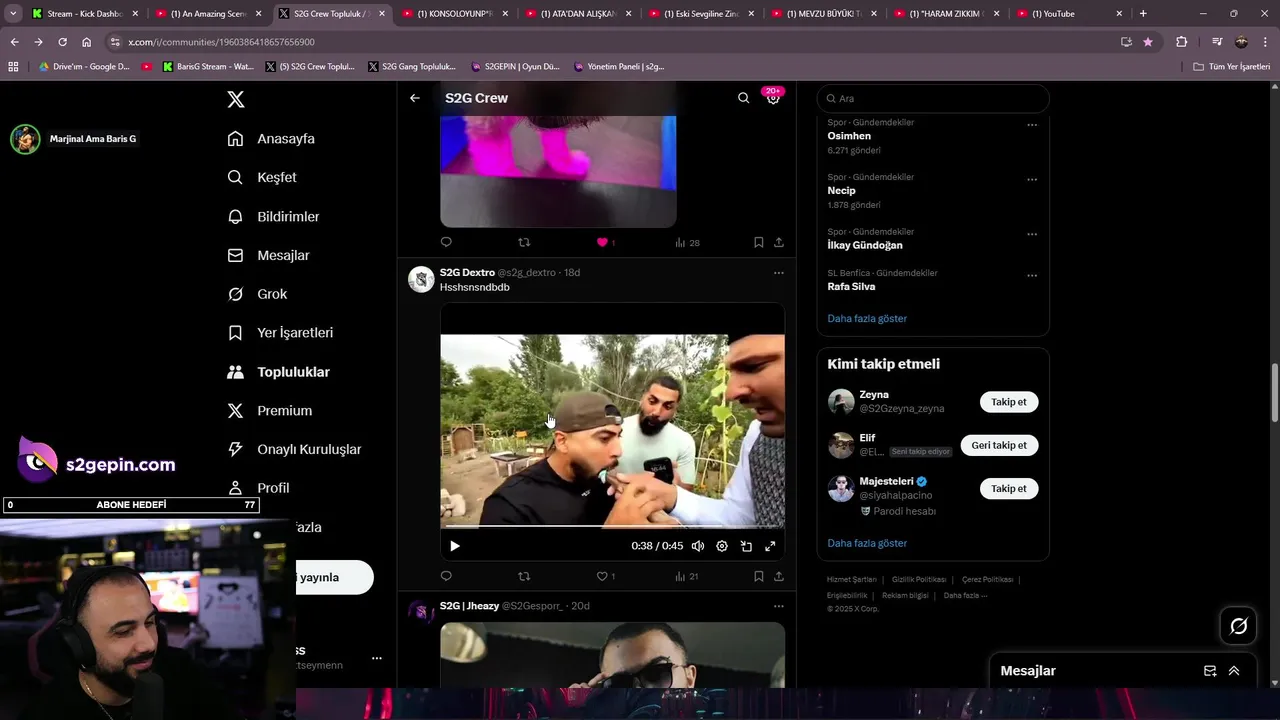Viewport: 1280px width, 720px height.
Task: Mute the S2G Dextro video volume
Action: [698, 546]
